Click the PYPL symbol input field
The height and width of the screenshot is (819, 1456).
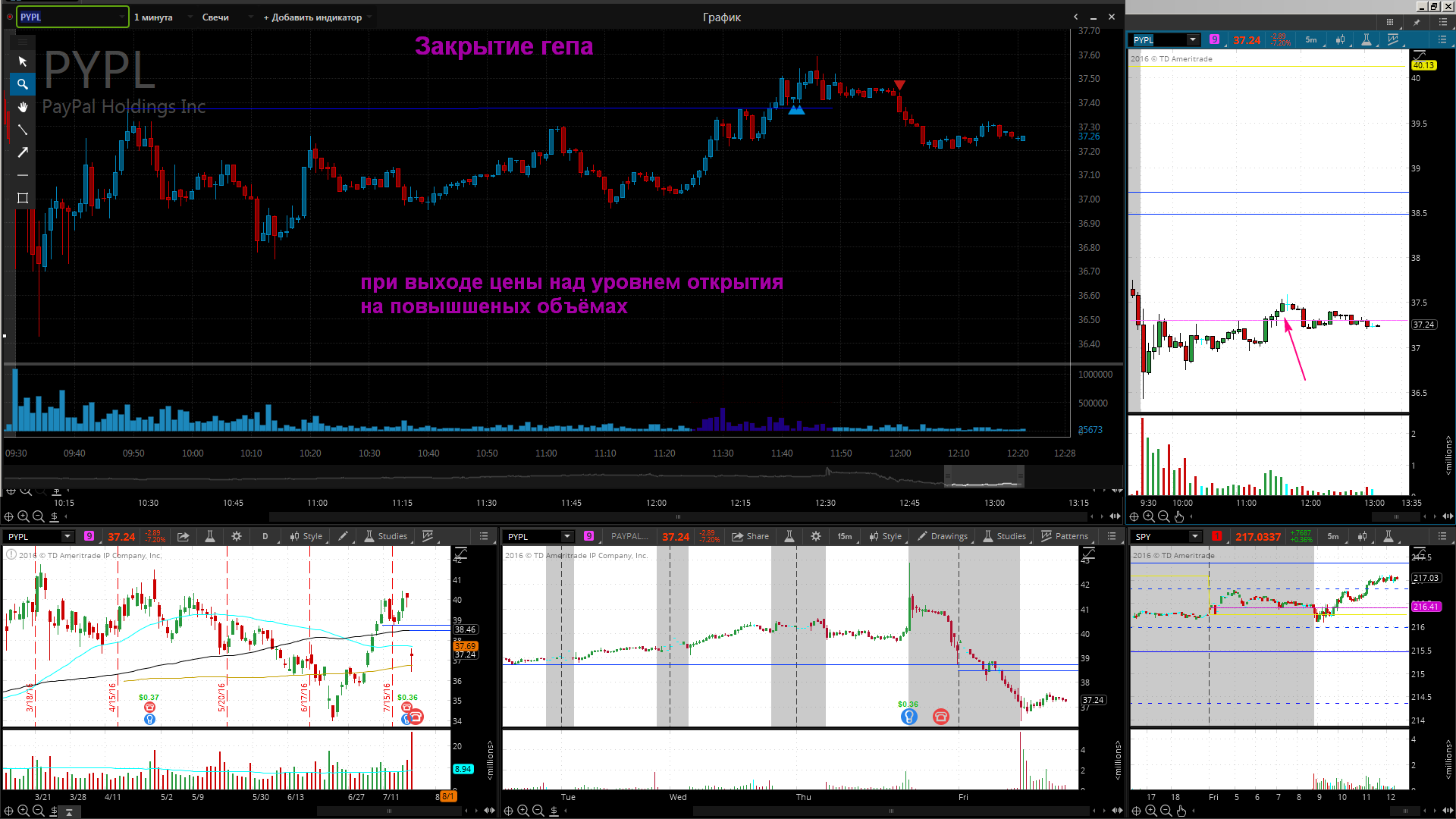(73, 17)
